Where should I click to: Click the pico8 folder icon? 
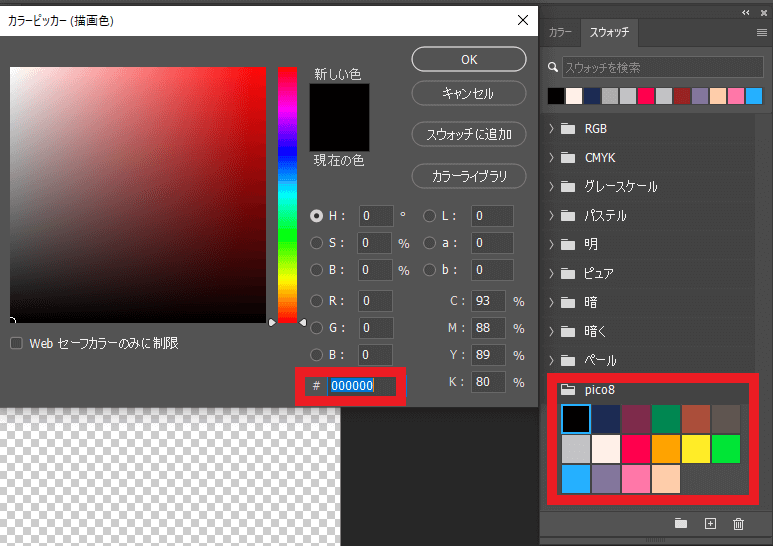(x=568, y=390)
